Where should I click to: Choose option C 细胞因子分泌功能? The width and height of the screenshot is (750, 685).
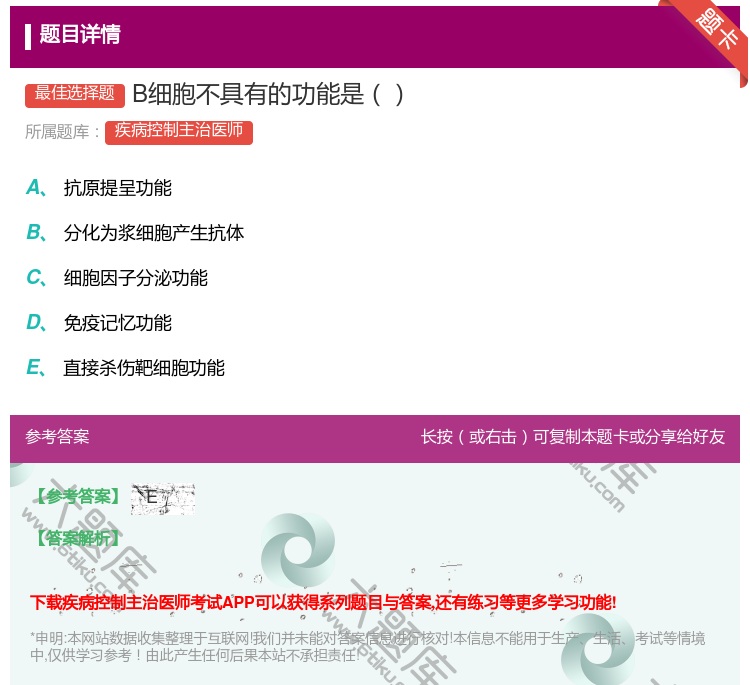pyautogui.click(x=117, y=278)
